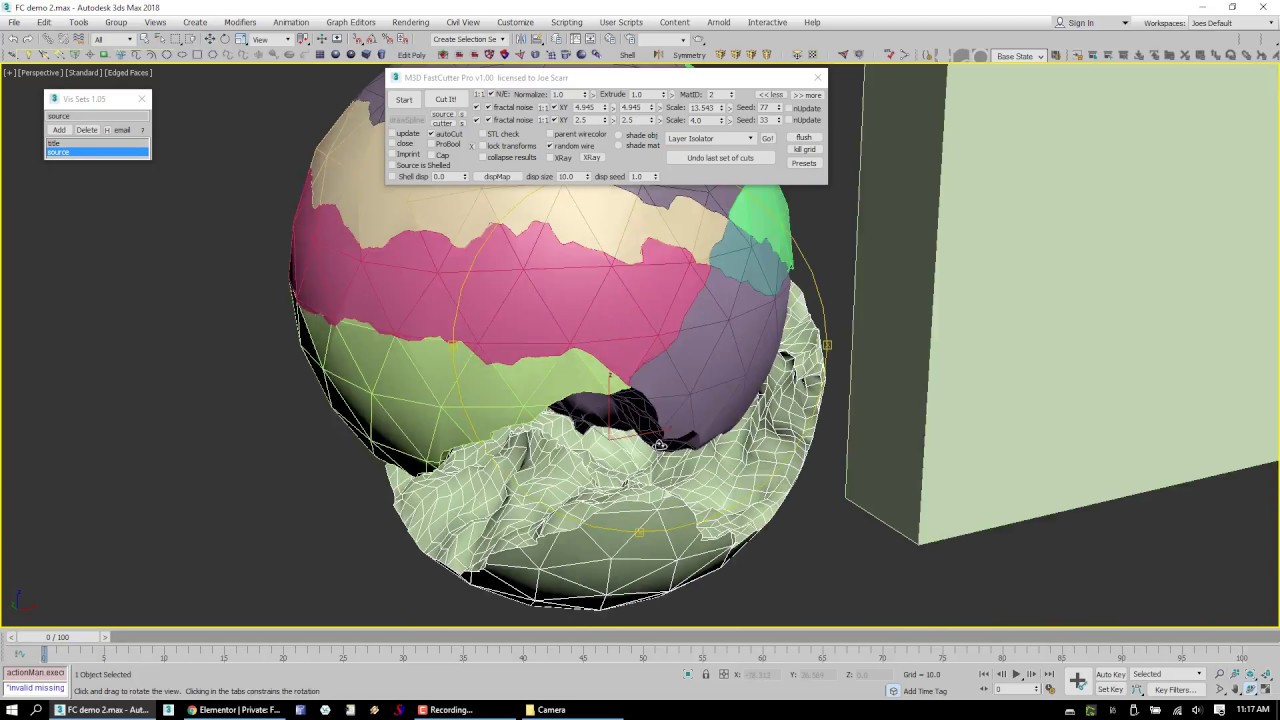This screenshot has height=720, width=1280.
Task: Click the Go to End playback icon
Action: coord(1049,674)
